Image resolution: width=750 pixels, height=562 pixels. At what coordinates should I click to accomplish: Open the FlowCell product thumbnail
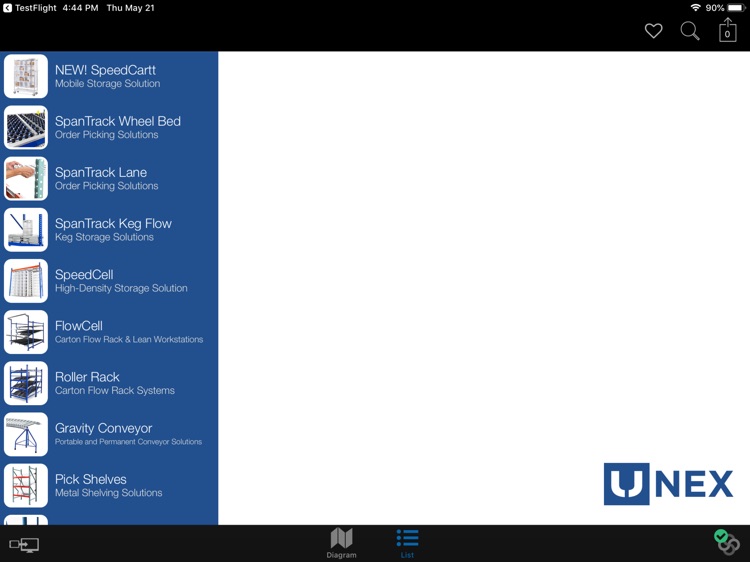click(26, 332)
